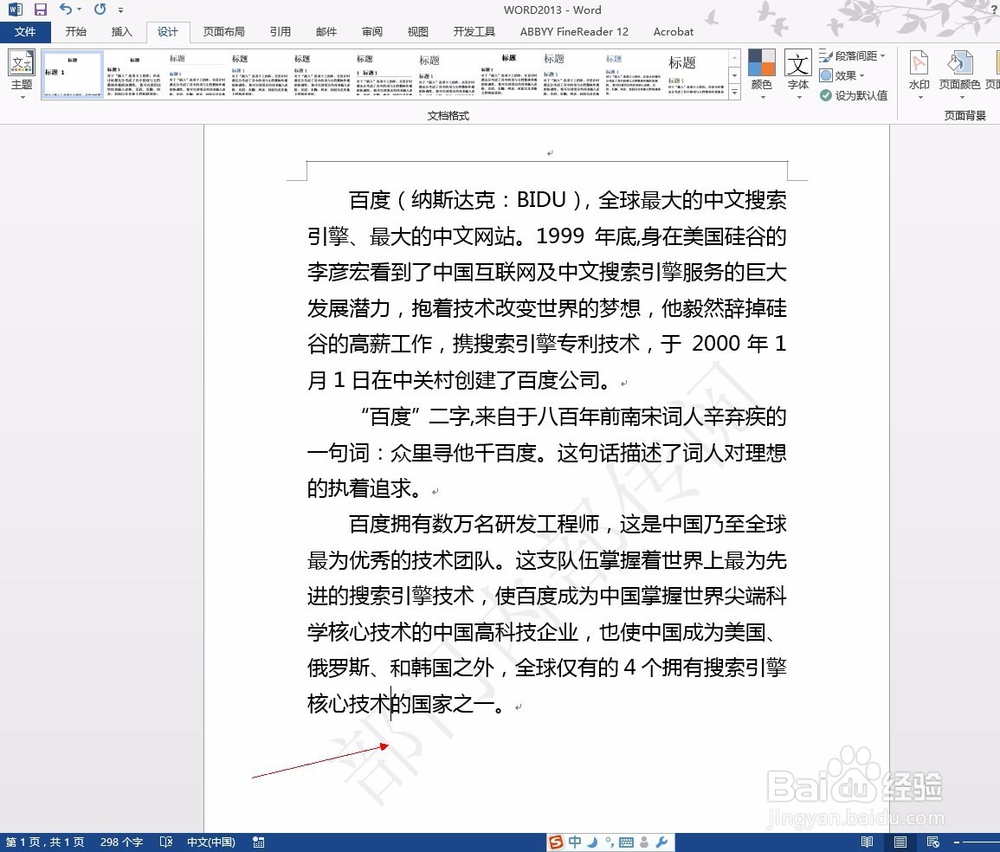The image size is (1000, 852).
Task: Open Customize Quick Access Toolbar dropdown
Action: point(121,10)
